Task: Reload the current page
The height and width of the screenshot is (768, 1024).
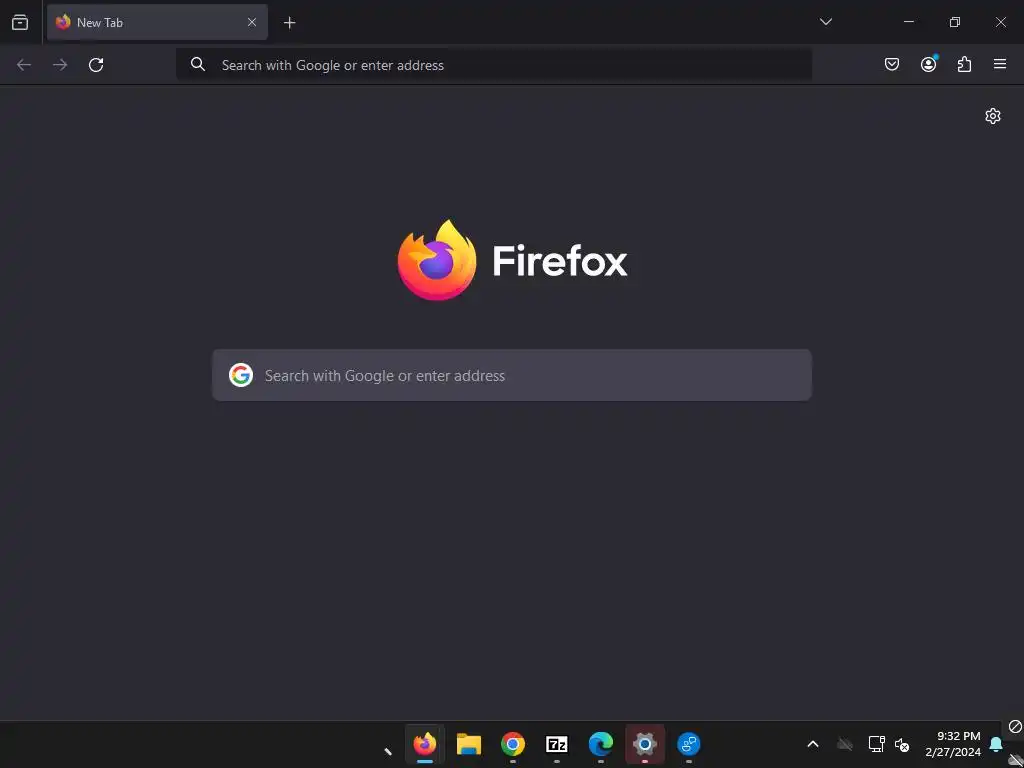Action: (x=96, y=65)
